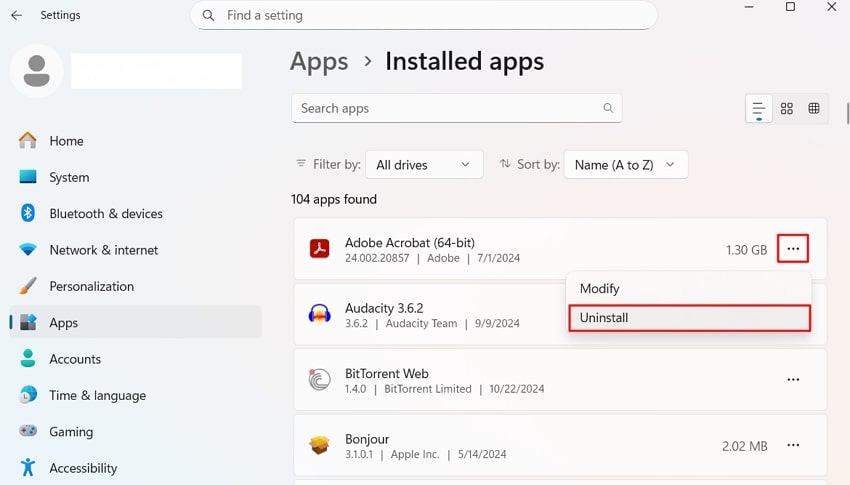
Task: Click the Accessibility figure icon
Action: [28, 467]
